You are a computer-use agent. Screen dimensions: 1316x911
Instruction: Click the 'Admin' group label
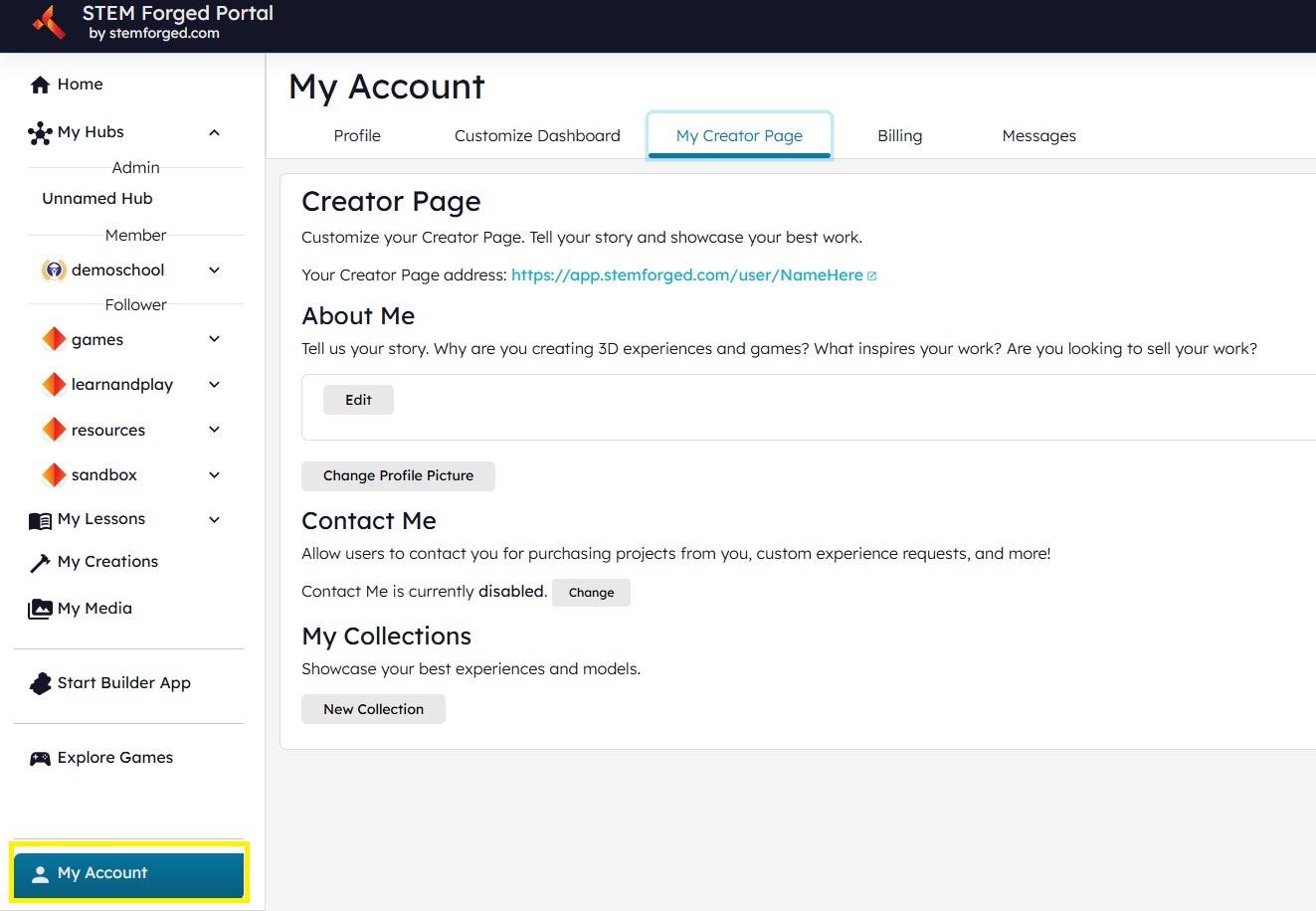(135, 168)
